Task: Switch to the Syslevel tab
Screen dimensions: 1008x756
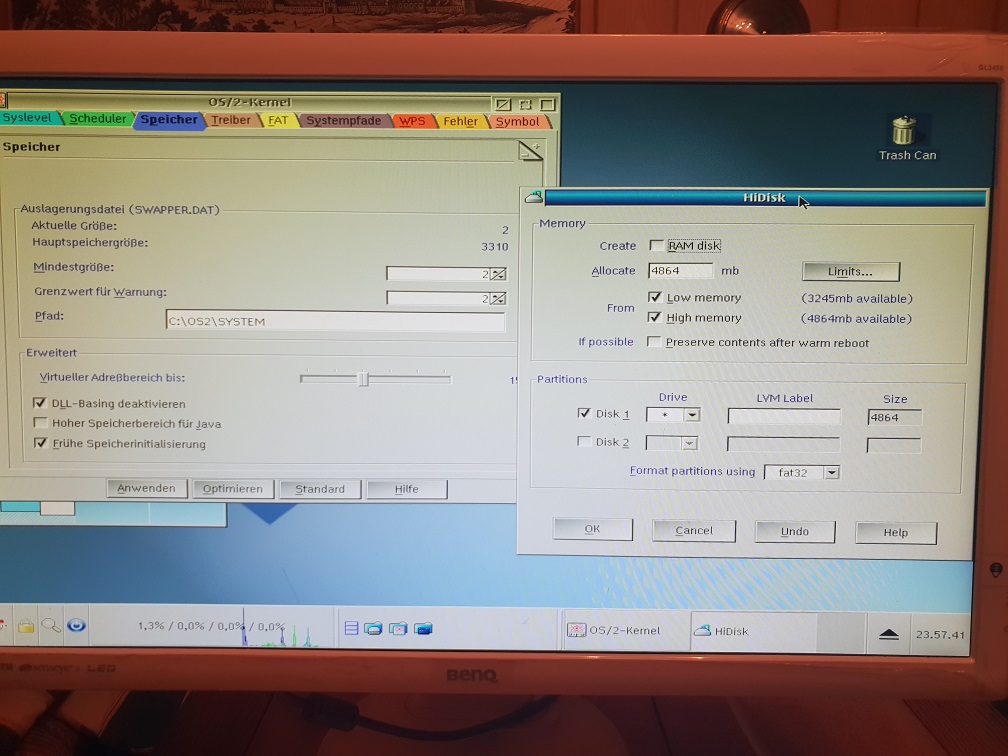Action: pyautogui.click(x=28, y=118)
